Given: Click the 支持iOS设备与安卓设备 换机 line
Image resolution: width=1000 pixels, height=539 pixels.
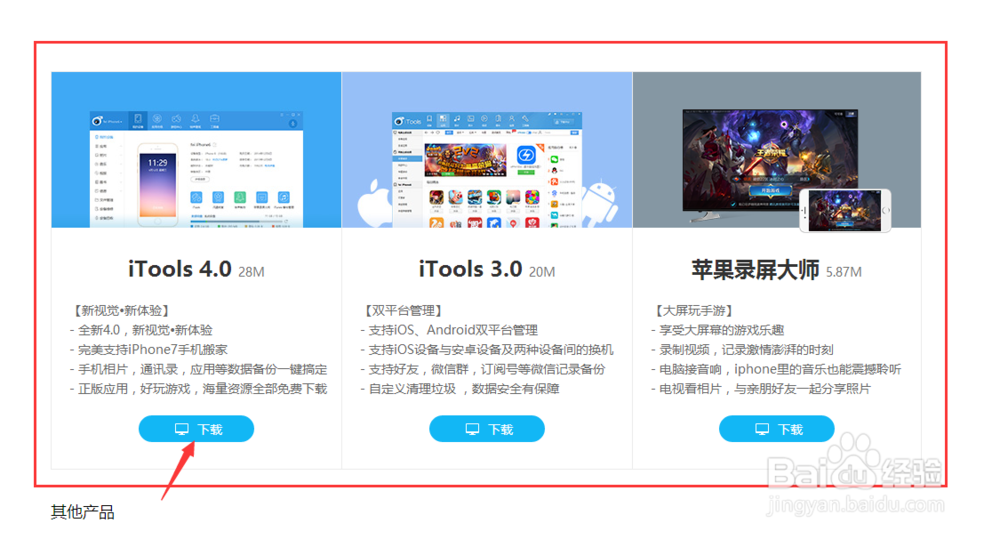Looking at the screenshot, I should point(487,350).
